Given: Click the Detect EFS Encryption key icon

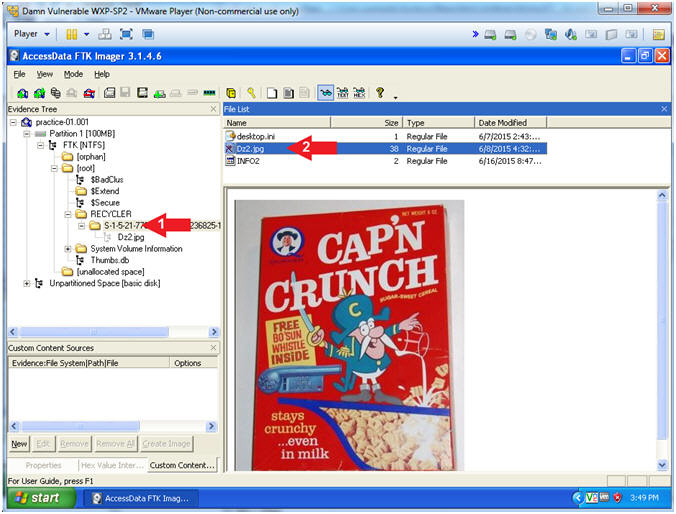Looking at the screenshot, I should [x=251, y=93].
